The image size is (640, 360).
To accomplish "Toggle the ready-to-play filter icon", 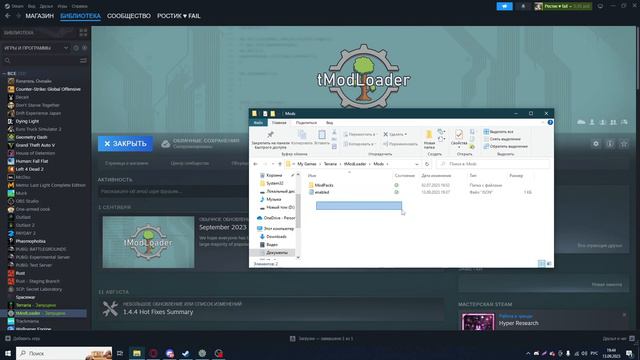I will (84, 48).
